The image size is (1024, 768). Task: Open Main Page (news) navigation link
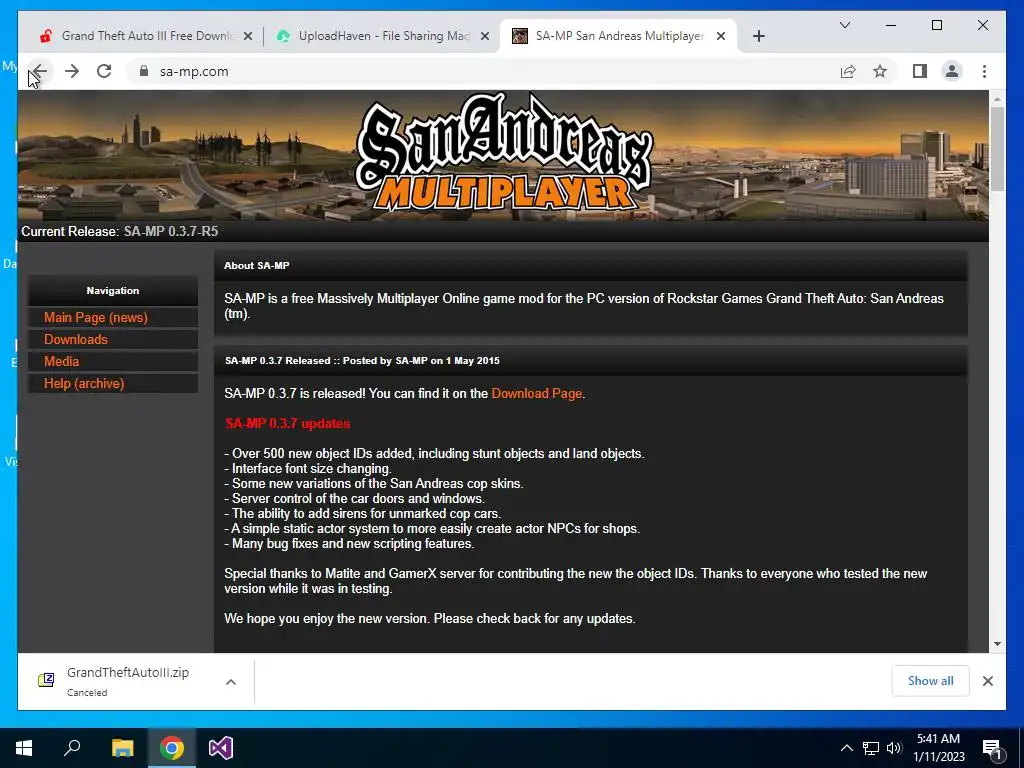point(96,317)
